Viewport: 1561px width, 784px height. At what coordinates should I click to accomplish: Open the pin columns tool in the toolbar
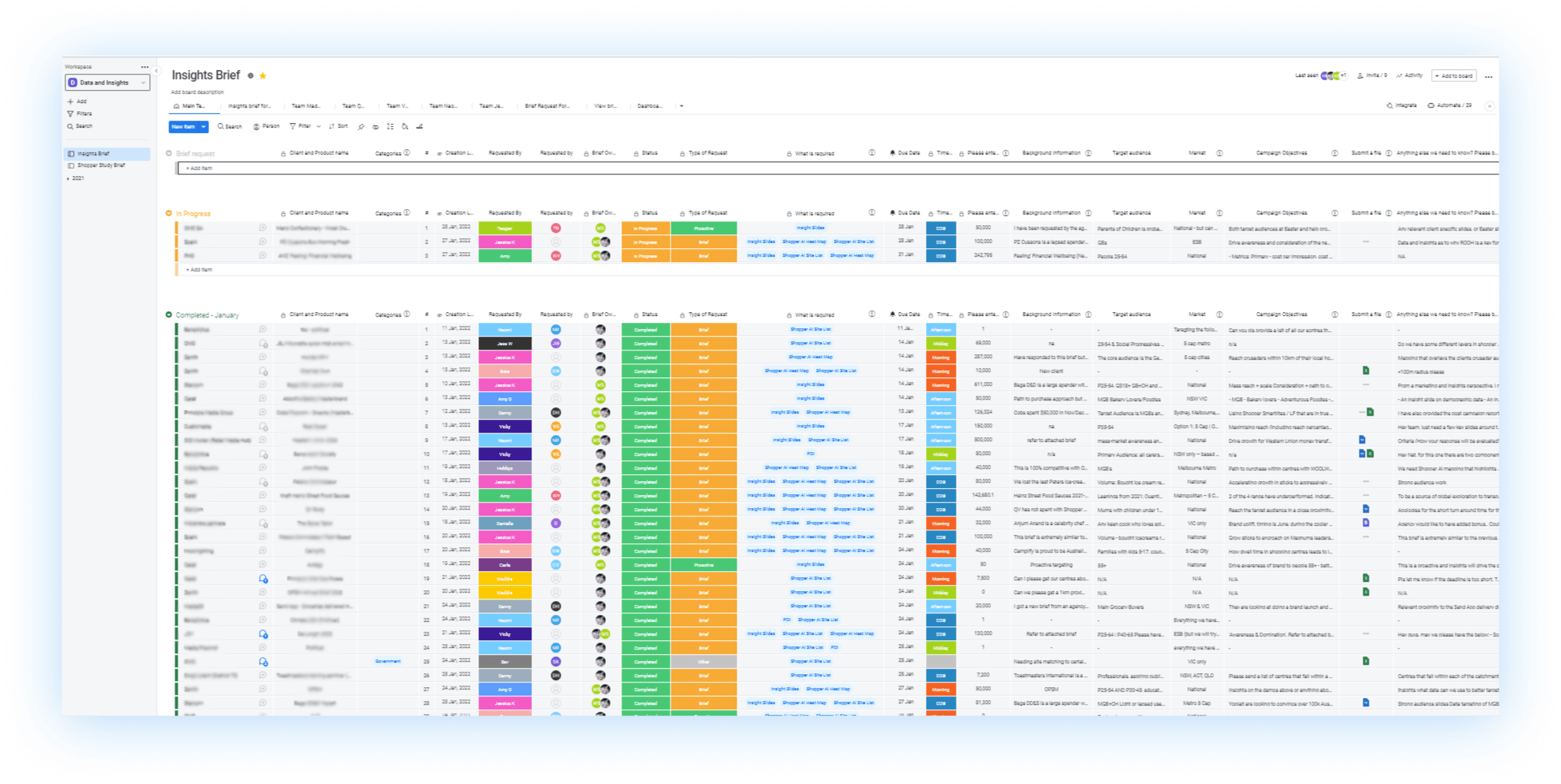[361, 127]
